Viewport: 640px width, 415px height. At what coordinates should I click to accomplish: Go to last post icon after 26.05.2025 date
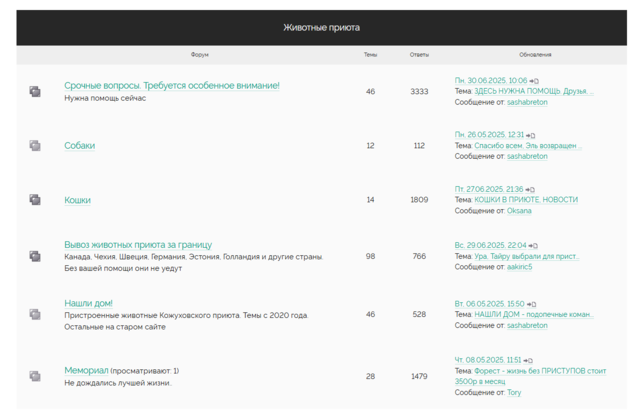pyautogui.click(x=530, y=135)
